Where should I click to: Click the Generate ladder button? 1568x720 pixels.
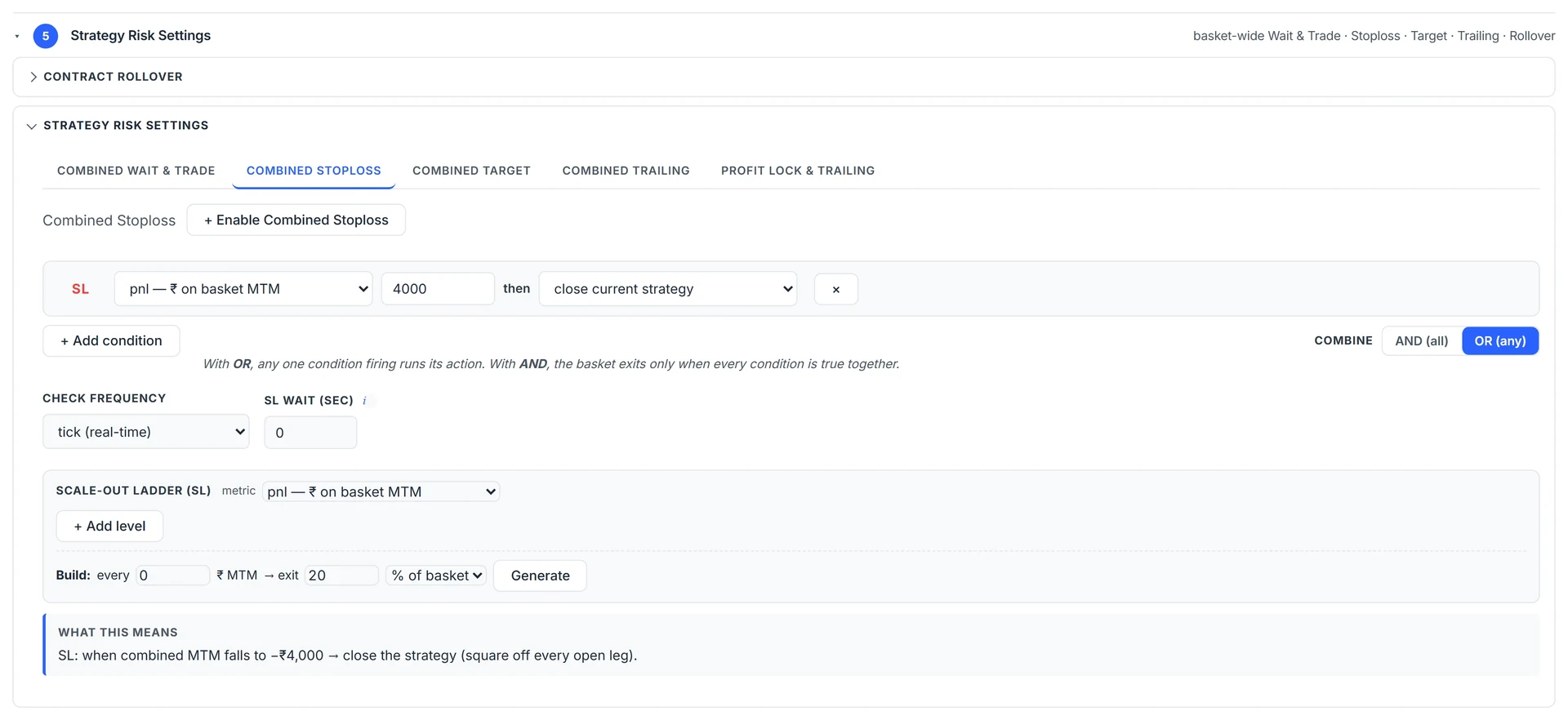[540, 576]
